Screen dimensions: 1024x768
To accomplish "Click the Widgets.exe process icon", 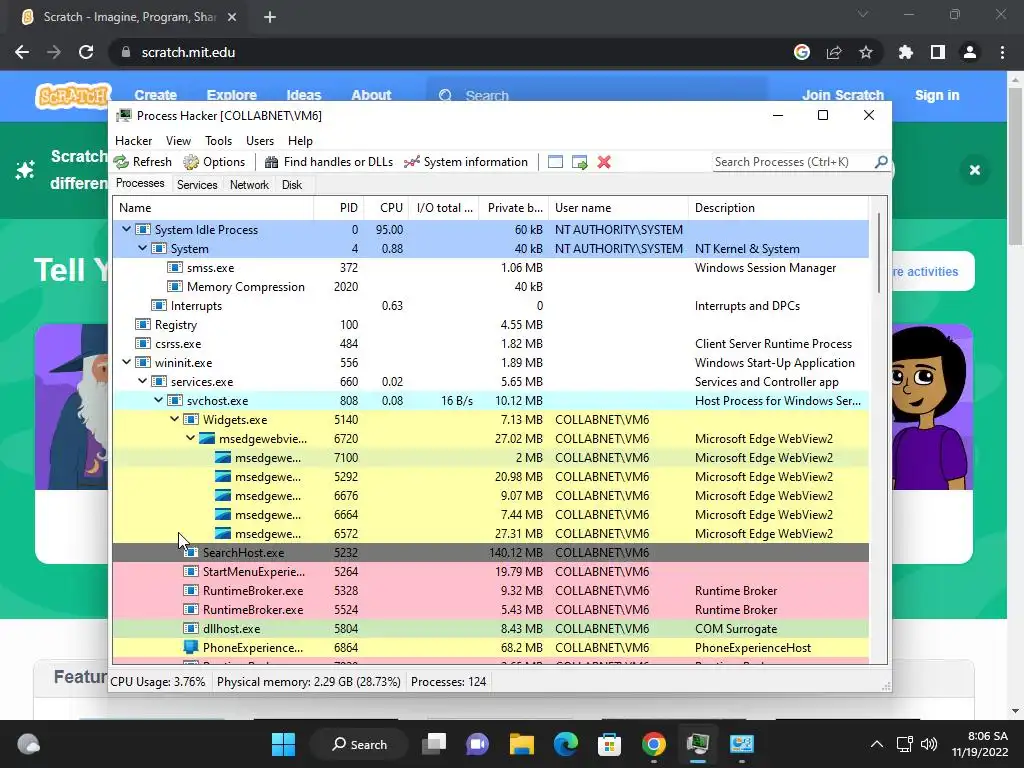I will [x=191, y=419].
